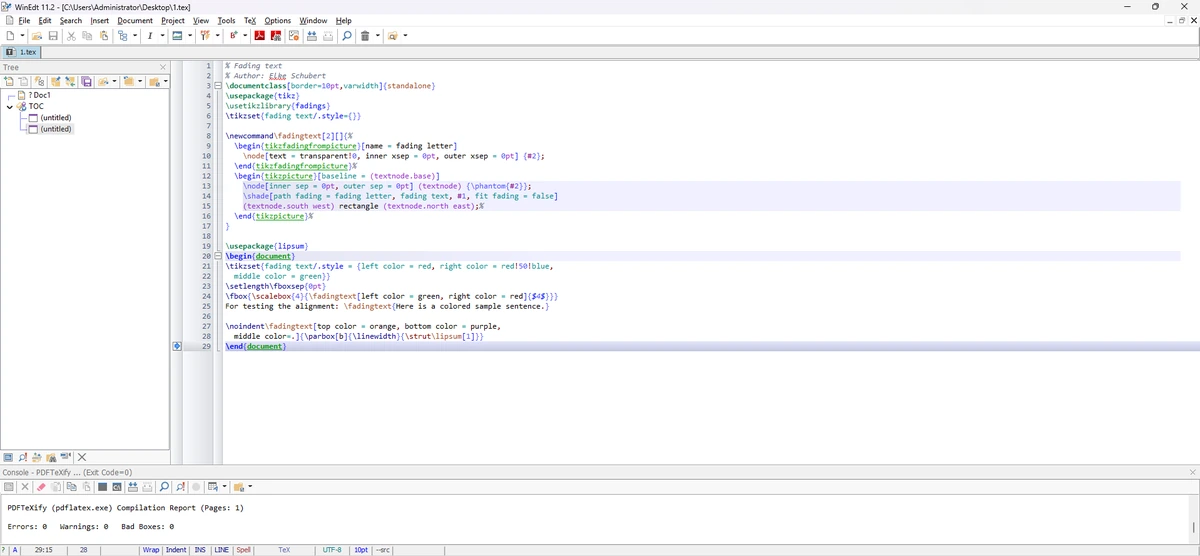Collapse code fold at line 20
Viewport: 1200px width, 556px height.
pos(217,256)
